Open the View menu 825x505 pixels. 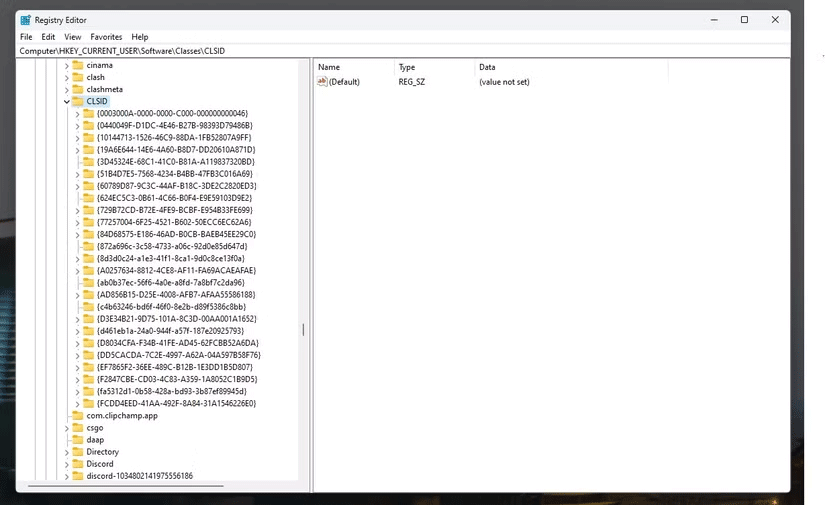click(x=73, y=37)
